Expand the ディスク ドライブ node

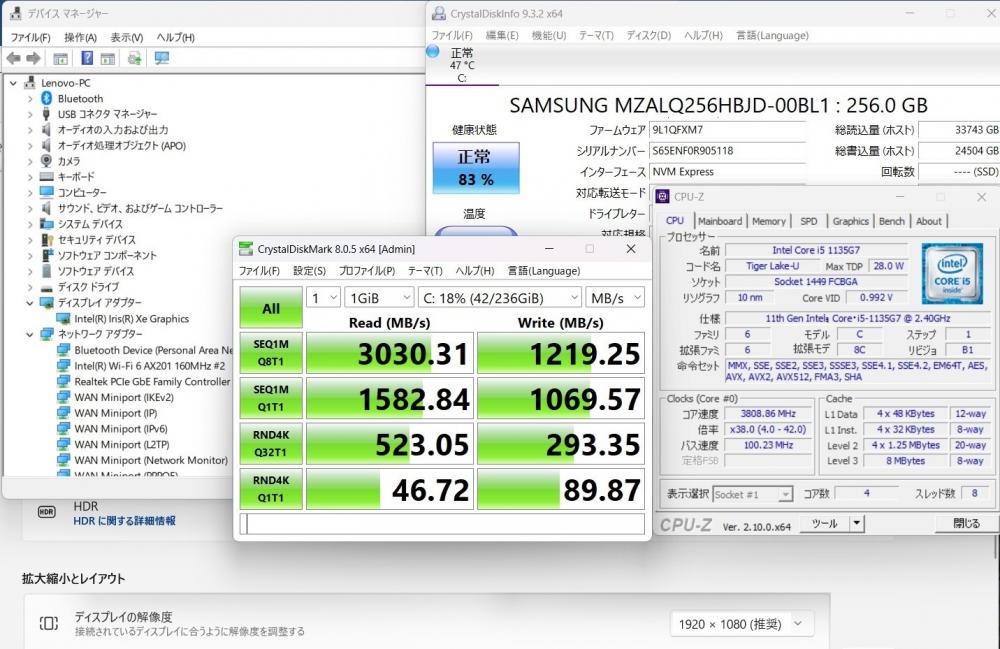coord(30,287)
